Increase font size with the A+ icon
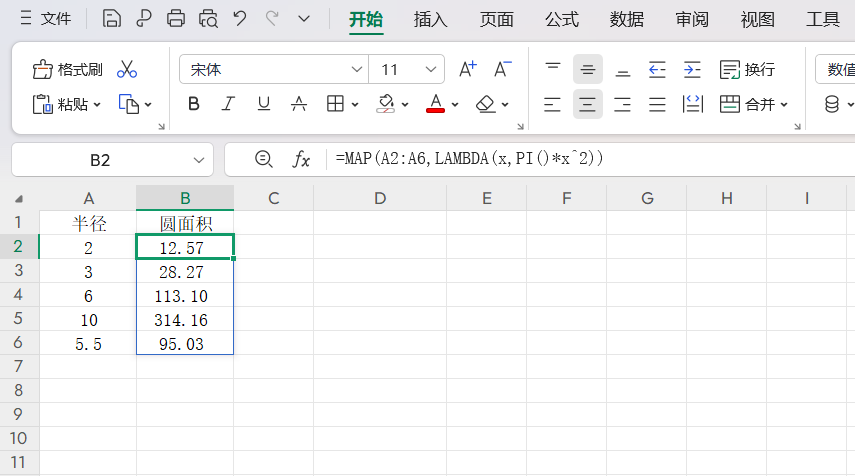The image size is (855, 476). click(x=467, y=70)
